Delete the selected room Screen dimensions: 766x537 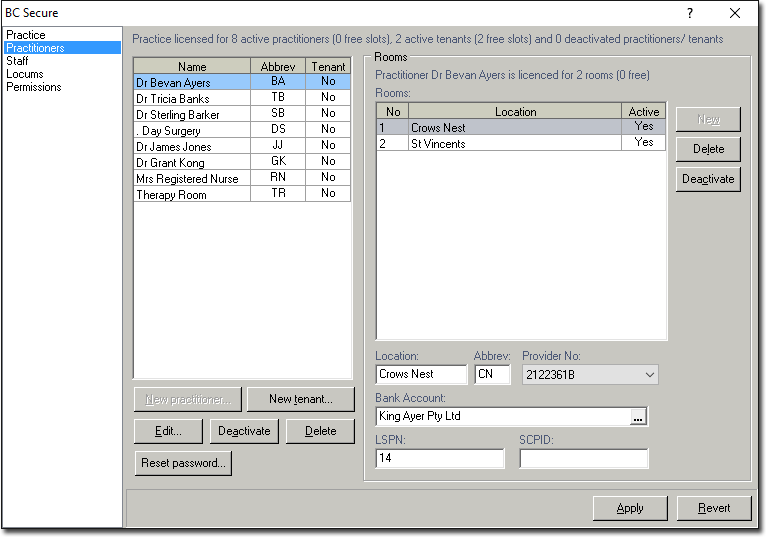(708, 149)
